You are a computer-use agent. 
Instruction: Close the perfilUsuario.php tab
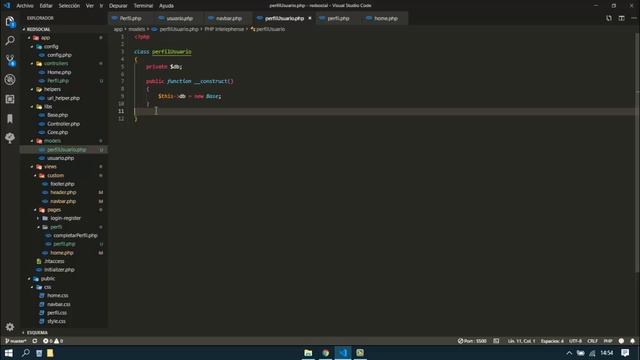[x=310, y=18]
